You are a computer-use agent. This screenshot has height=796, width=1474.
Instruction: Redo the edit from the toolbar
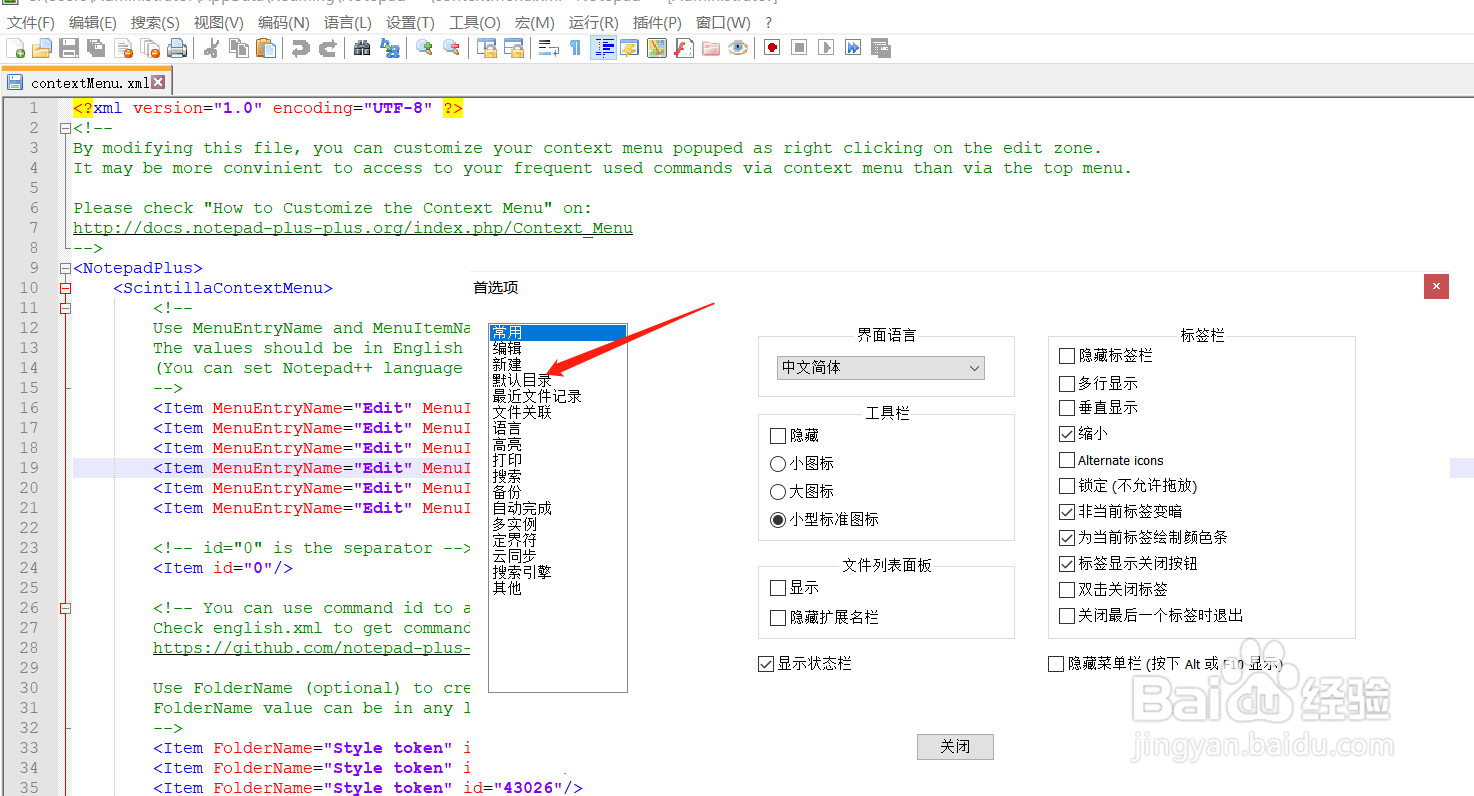coord(327,47)
